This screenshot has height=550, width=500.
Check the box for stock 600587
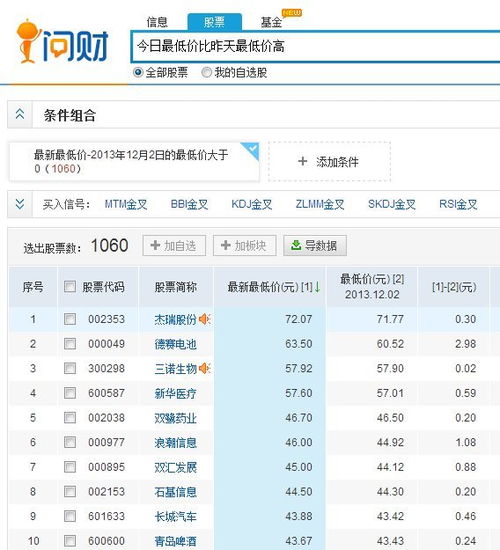tap(70, 393)
